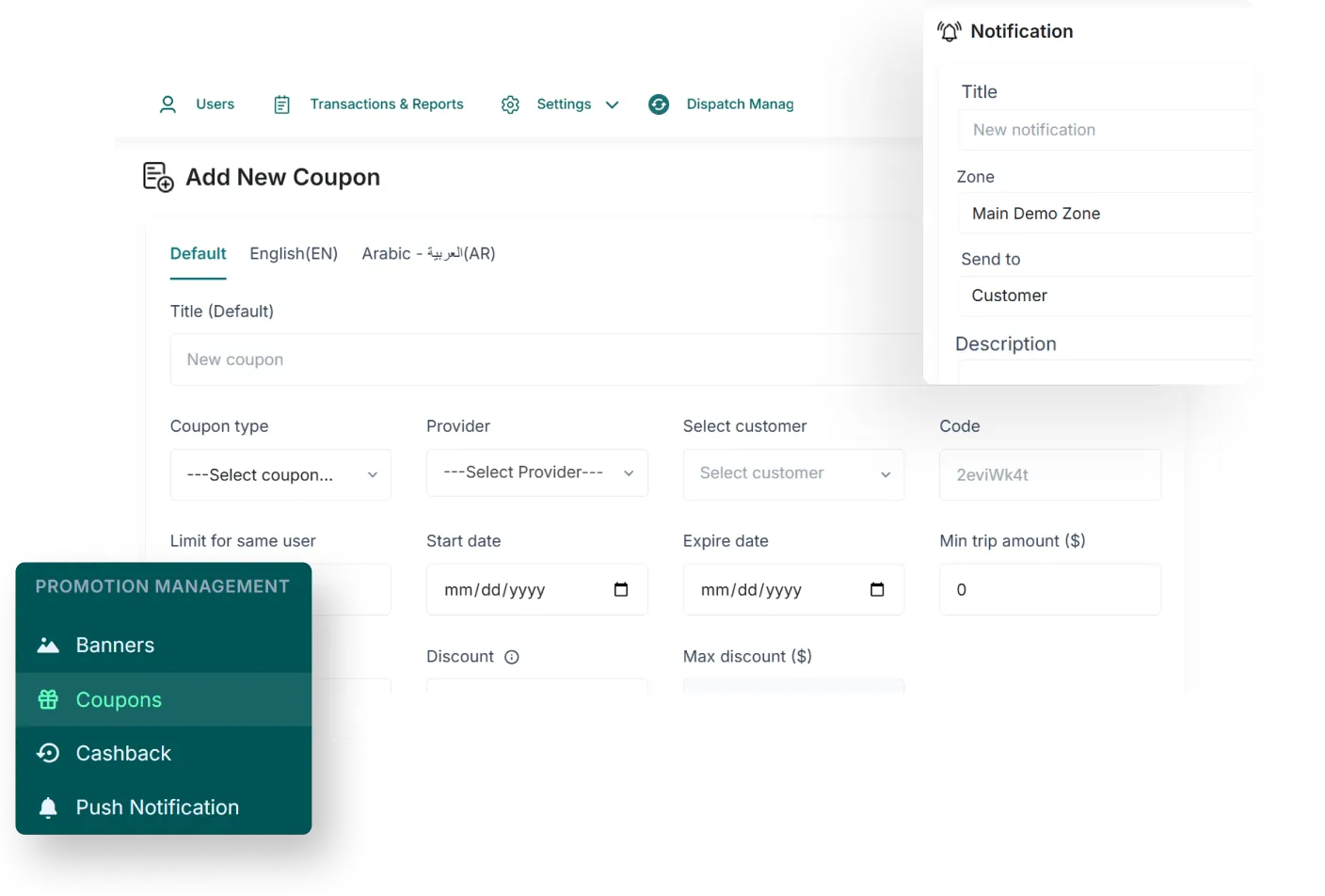Click the Discount info icon
This screenshot has width=1325, height=896.
pyautogui.click(x=512, y=657)
